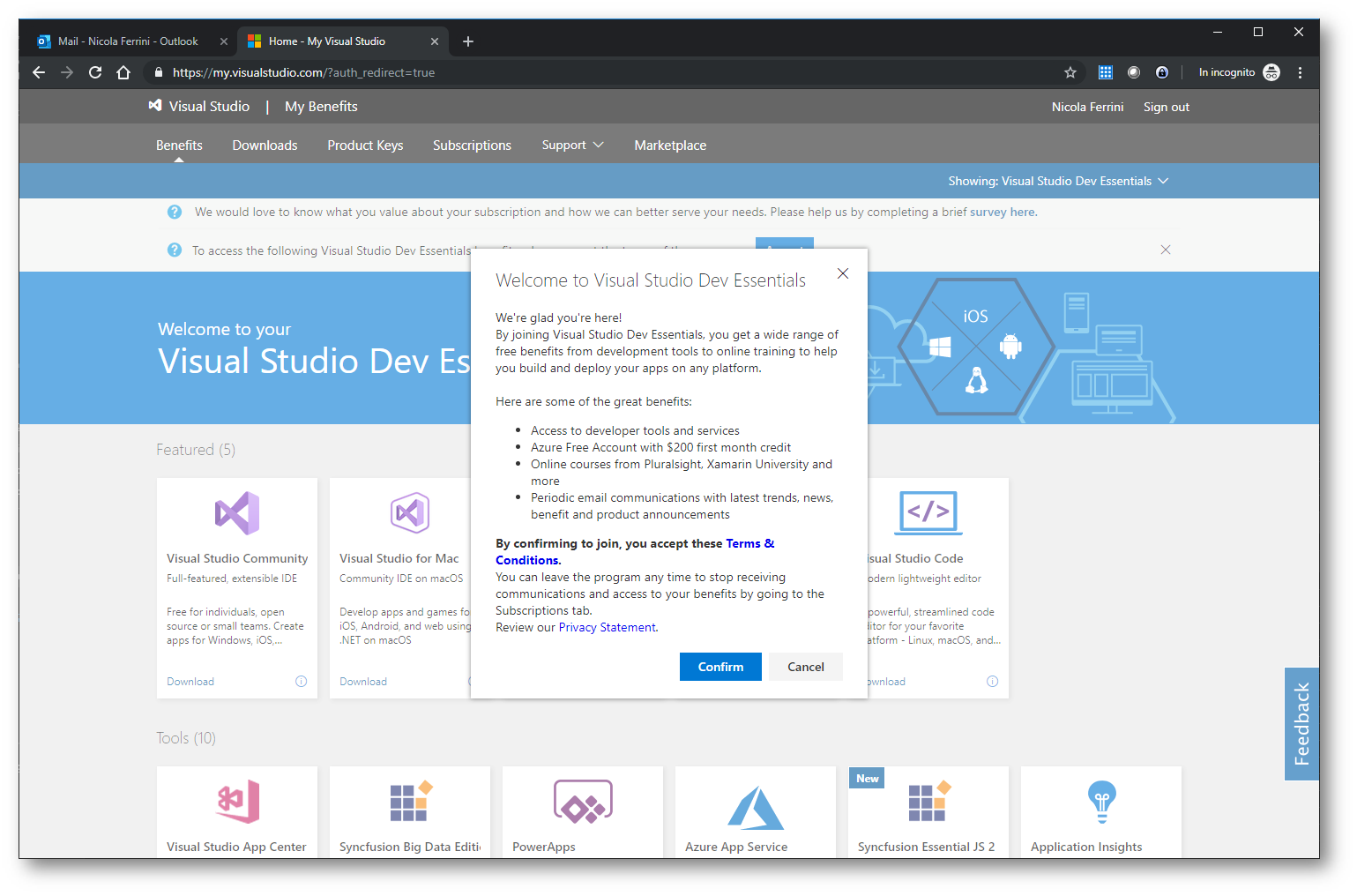Open a new browser tab
This screenshot has width=1357, height=896.
click(468, 41)
